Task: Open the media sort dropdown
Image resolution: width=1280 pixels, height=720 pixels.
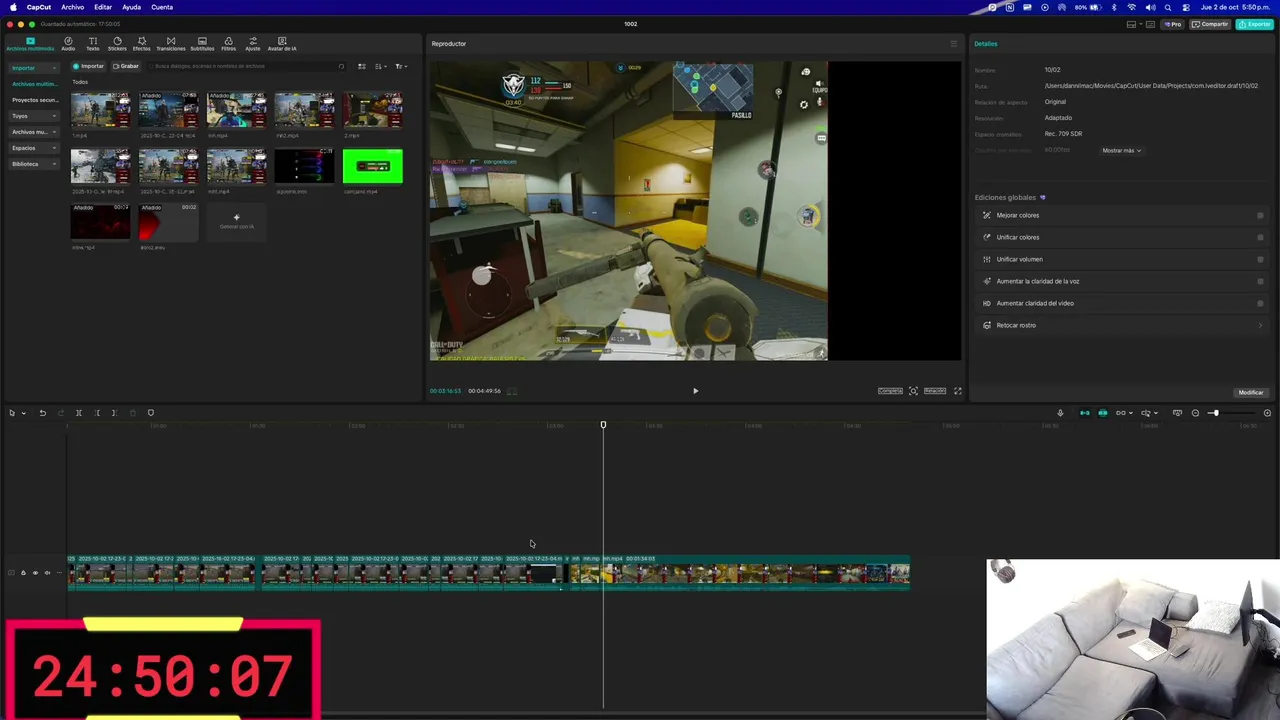Action: tap(381, 66)
